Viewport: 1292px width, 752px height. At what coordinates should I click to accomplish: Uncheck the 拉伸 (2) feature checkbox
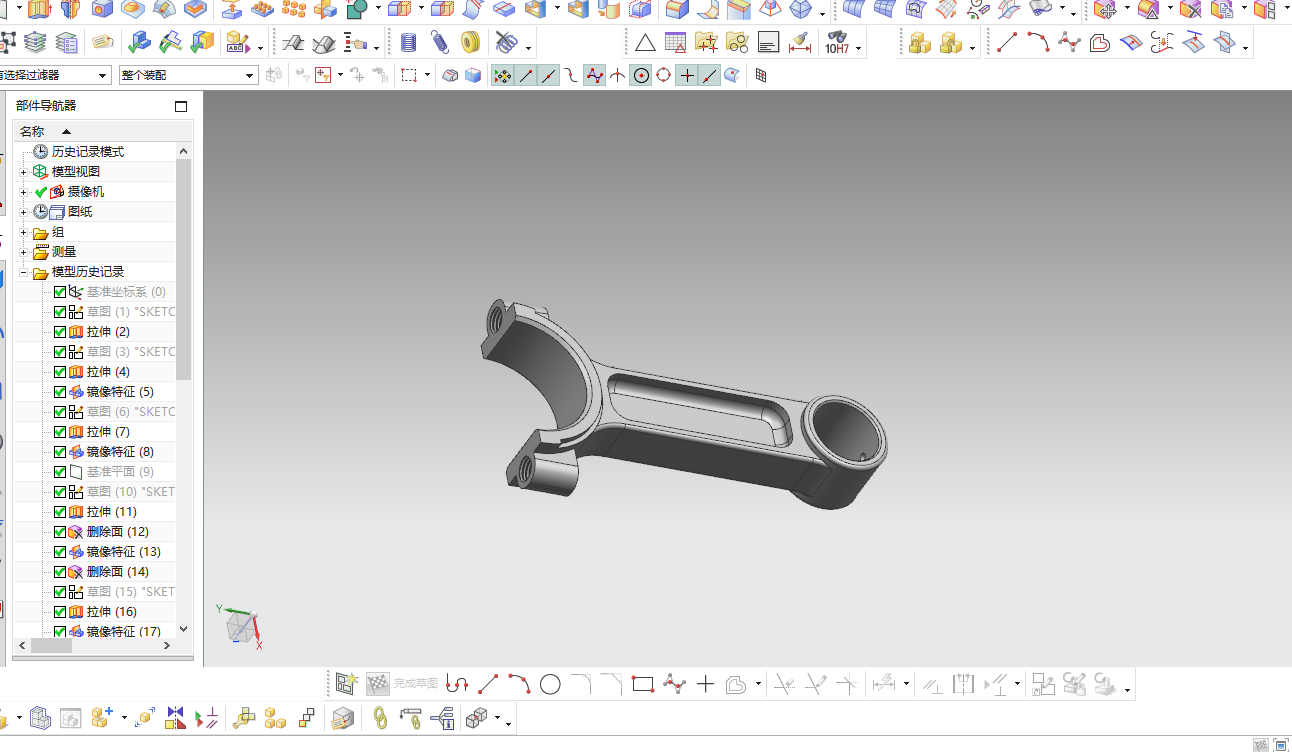point(60,332)
